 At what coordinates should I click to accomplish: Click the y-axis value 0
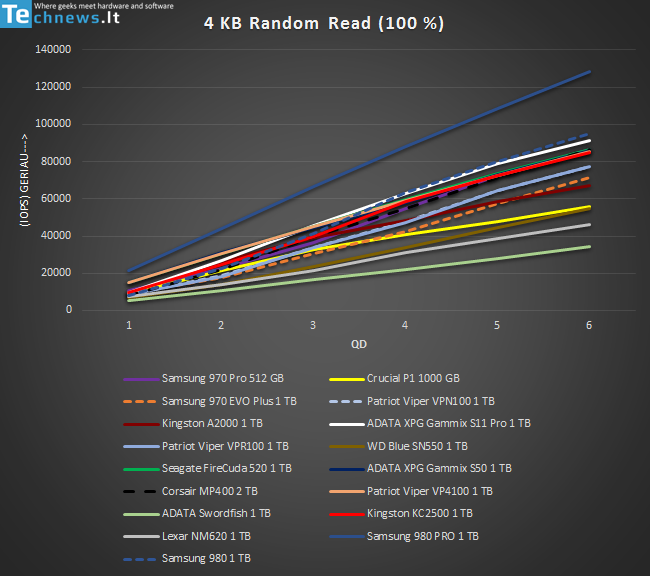69,309
